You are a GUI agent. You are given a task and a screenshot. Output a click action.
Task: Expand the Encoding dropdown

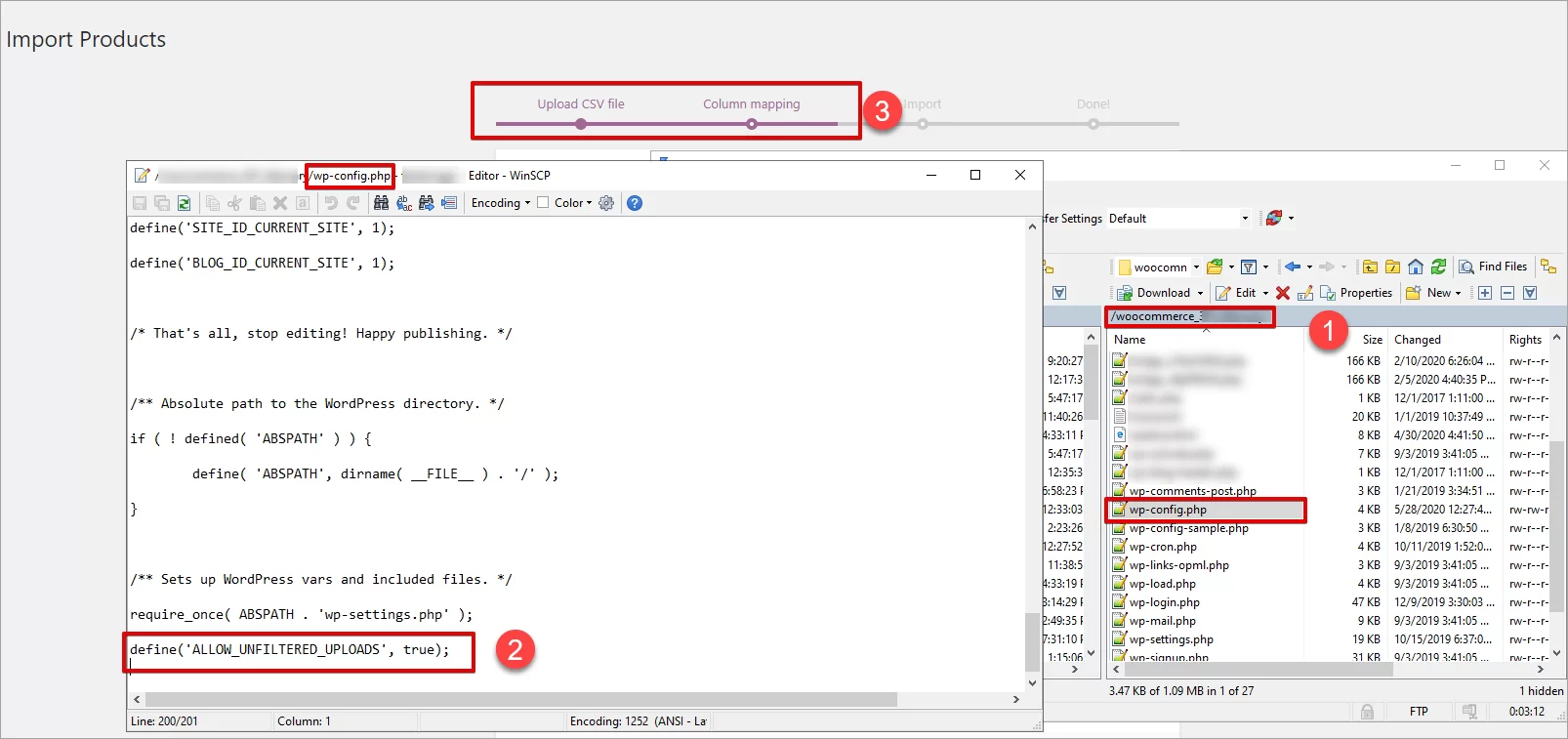501,203
